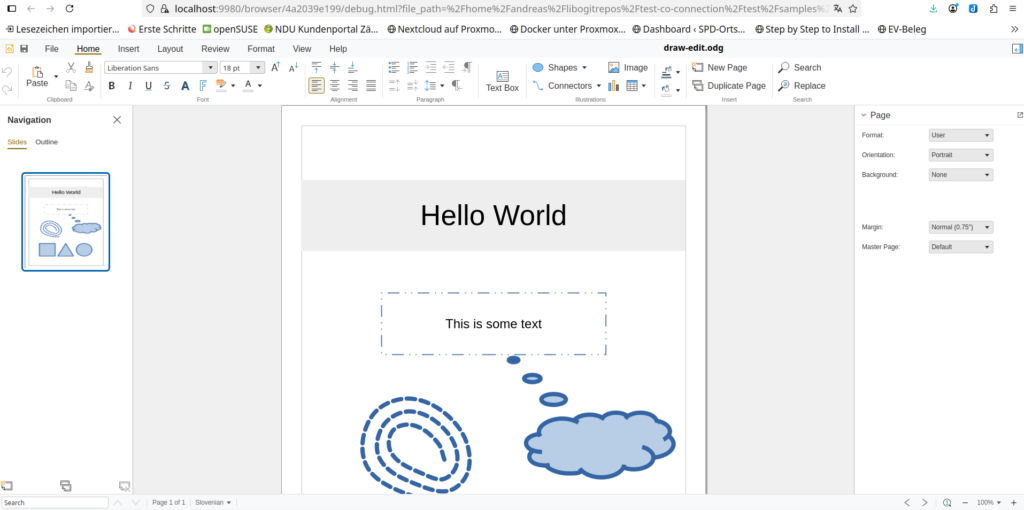The width and height of the screenshot is (1024, 510).
Task: Decrease font size with the A-down icon
Action: 294,67
